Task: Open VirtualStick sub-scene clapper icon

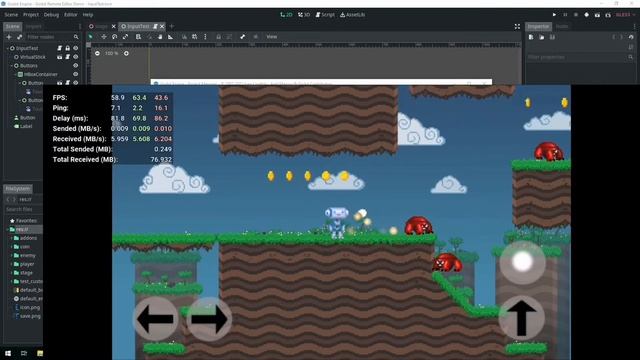Action: (x=60, y=57)
